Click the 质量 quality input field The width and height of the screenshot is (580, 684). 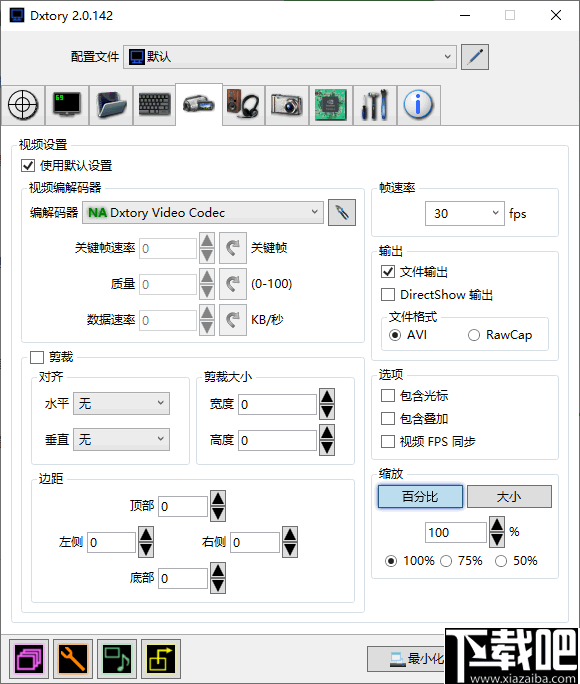pos(168,284)
